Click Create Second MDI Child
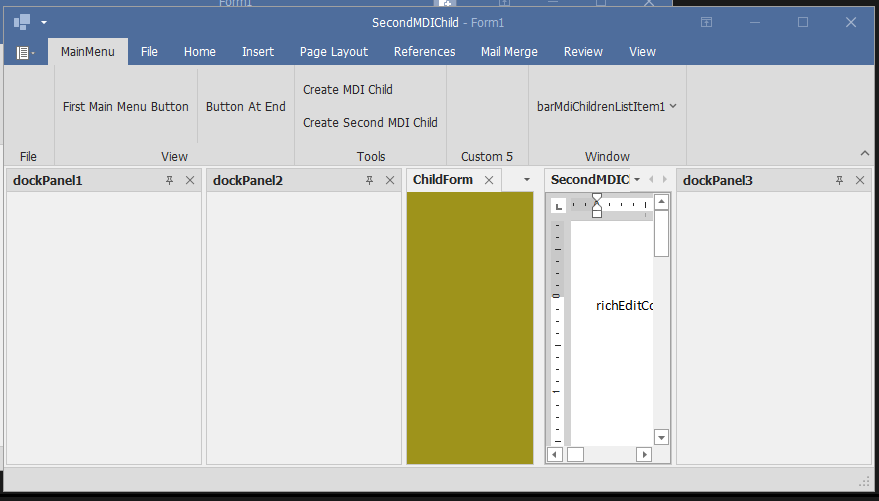This screenshot has width=879, height=501. 370,123
